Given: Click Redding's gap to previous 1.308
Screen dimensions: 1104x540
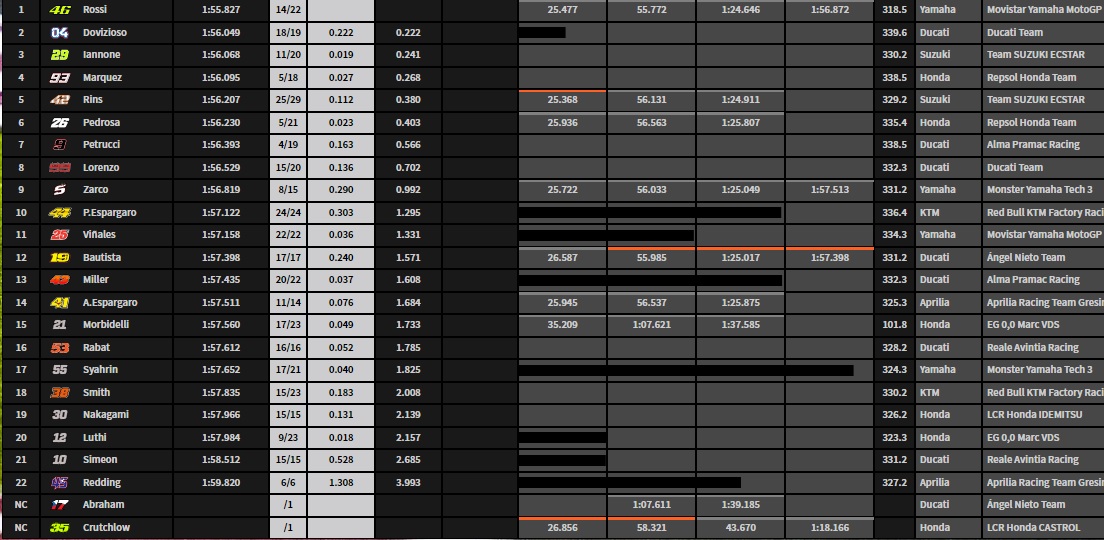Looking at the screenshot, I should 341,482.
